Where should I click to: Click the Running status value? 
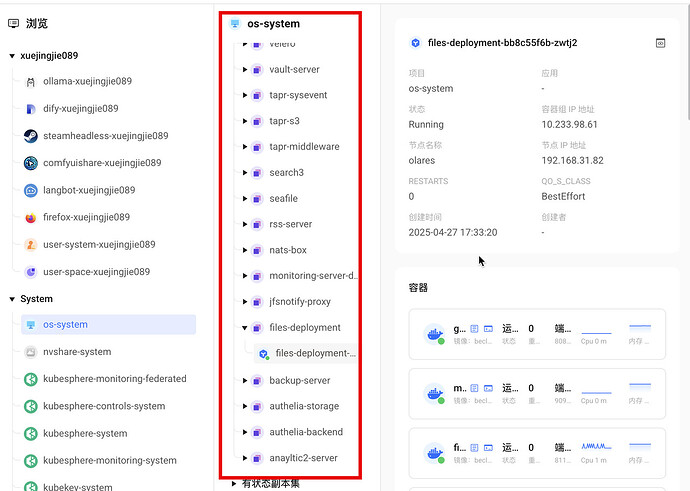426,125
